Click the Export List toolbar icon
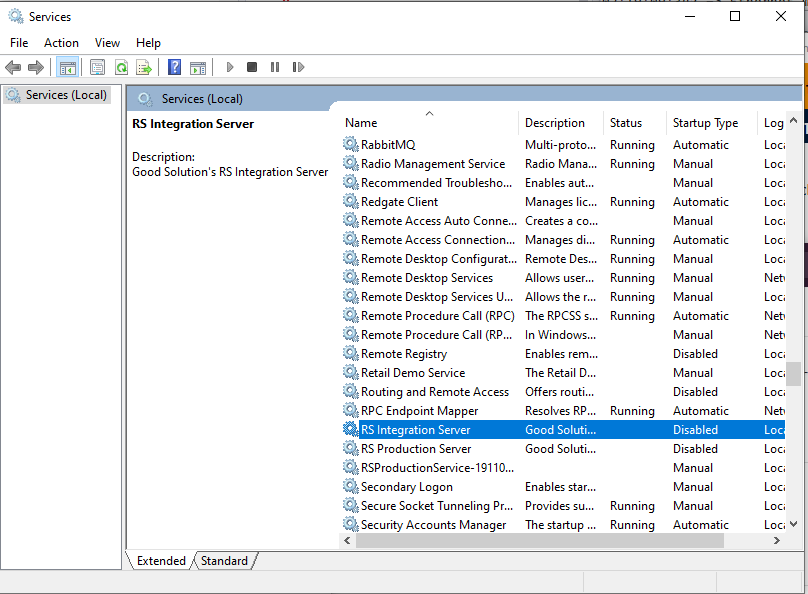Screen dimensions: 808x594 click(x=144, y=67)
